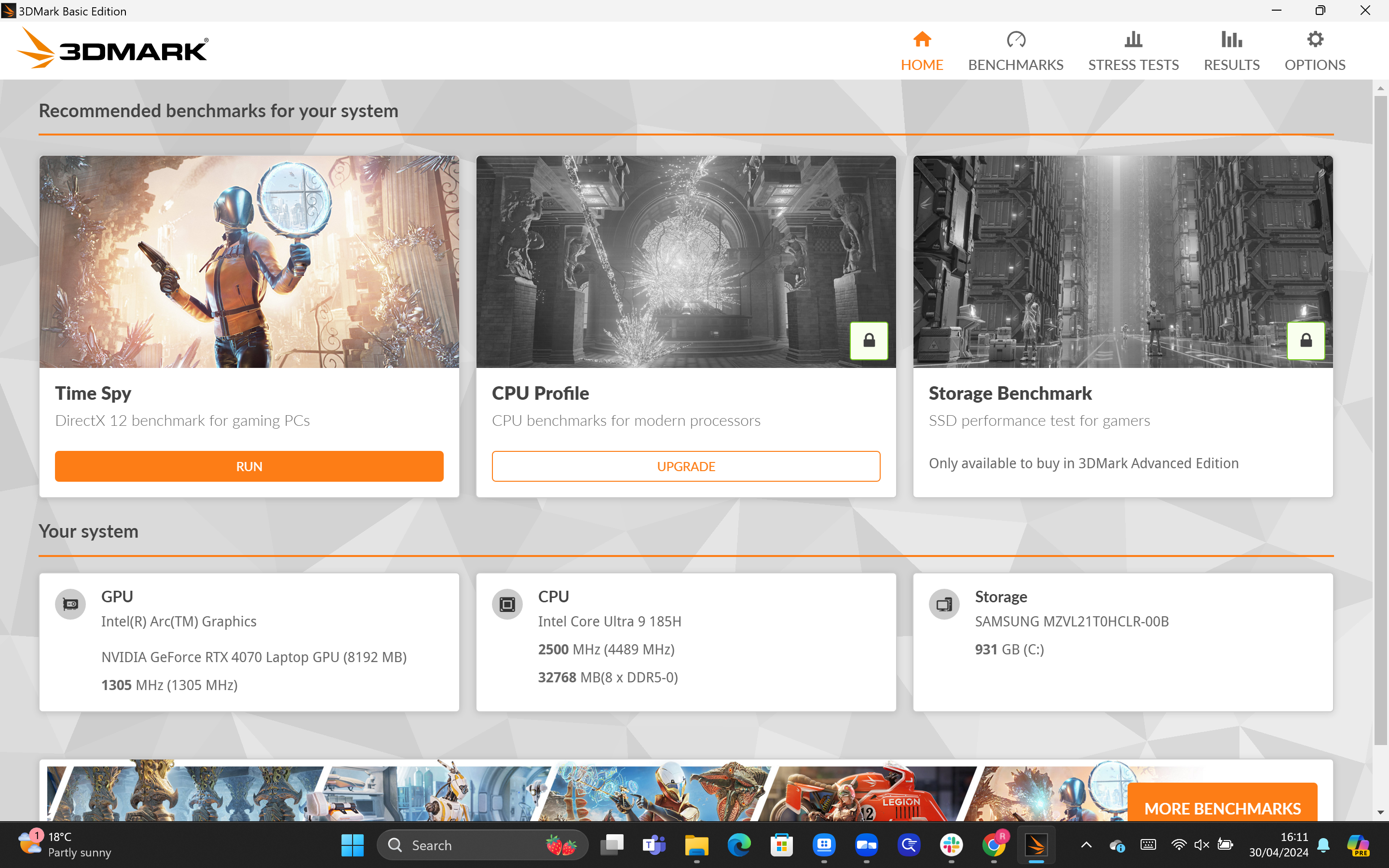
Task: Click 'DirectX 12 benchmark for gaming PCs' text
Action: (182, 421)
